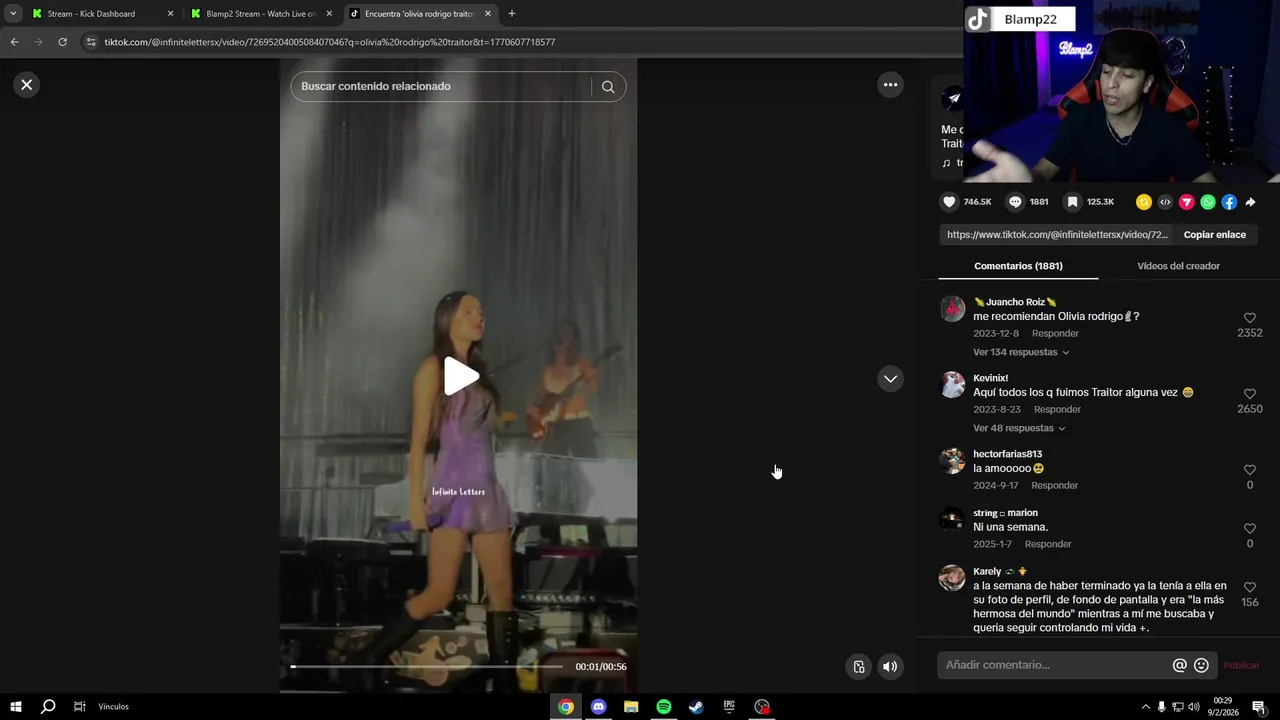The width and height of the screenshot is (1280, 720).
Task: Open hectorfarias813 username link
Action: [1007, 454]
